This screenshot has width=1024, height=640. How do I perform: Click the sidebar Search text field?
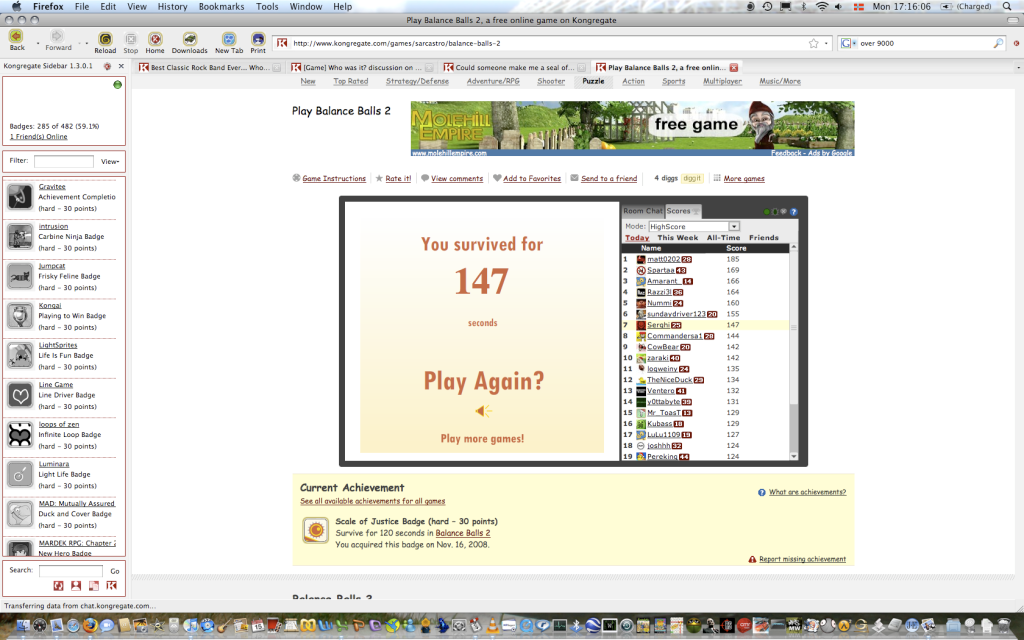point(71,570)
